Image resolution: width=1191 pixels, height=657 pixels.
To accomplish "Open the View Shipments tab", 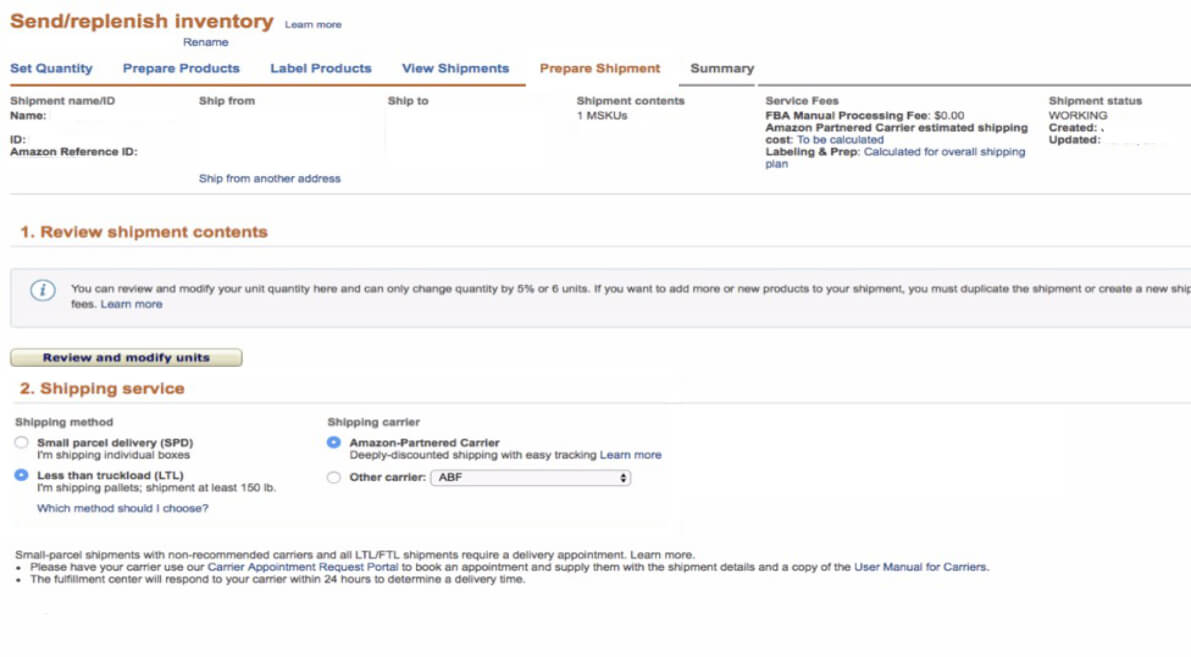I will point(456,68).
